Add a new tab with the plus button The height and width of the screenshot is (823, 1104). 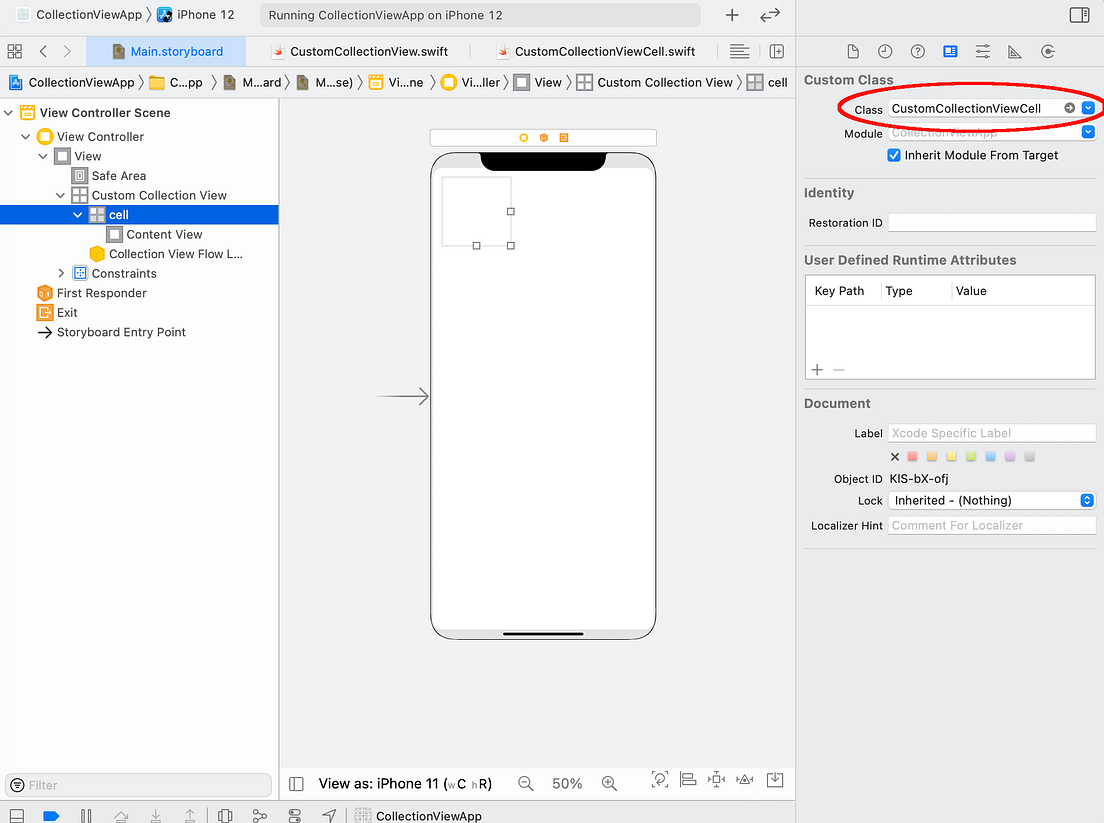pos(731,15)
